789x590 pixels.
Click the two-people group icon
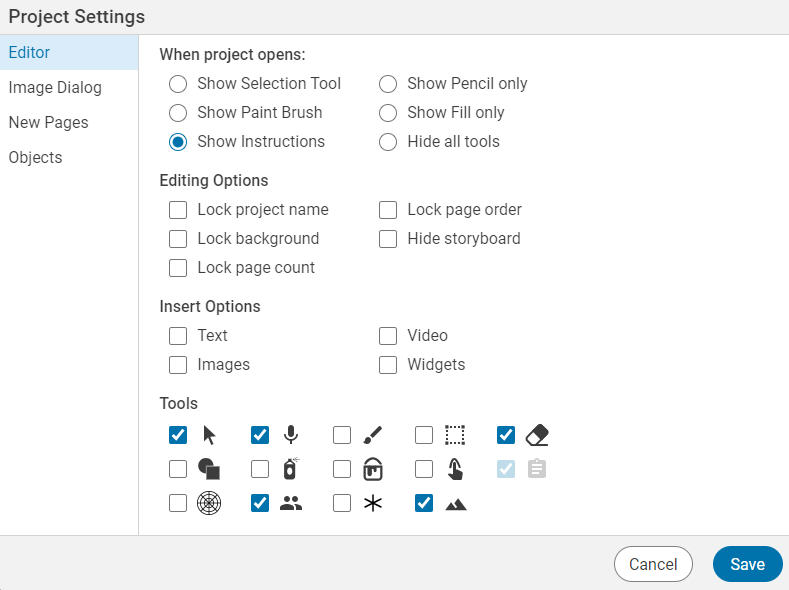(x=291, y=504)
